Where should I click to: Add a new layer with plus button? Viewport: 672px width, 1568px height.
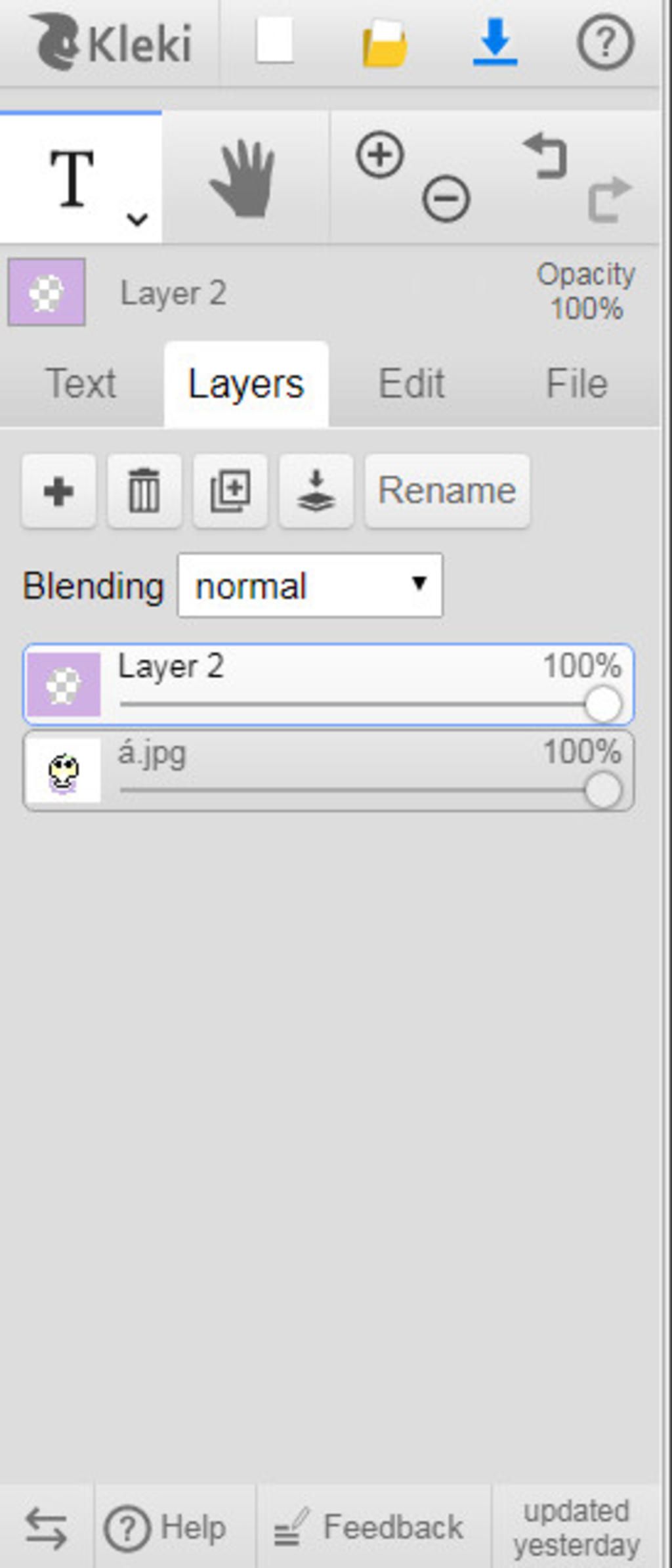(x=58, y=491)
